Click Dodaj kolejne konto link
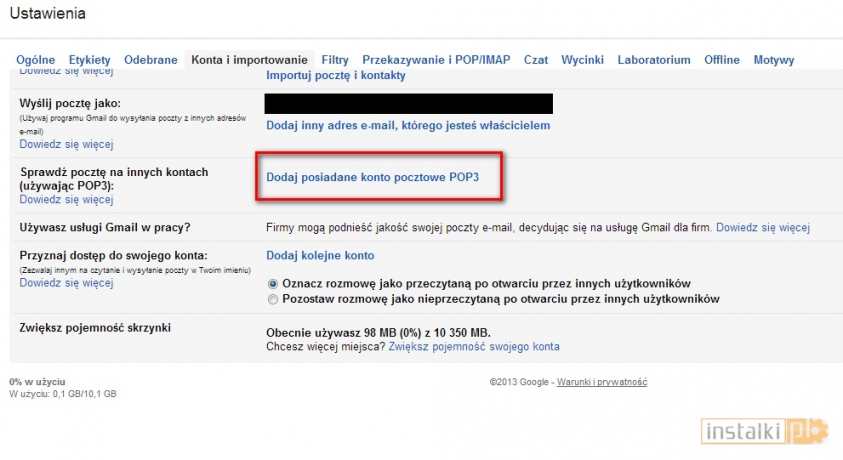 (x=320, y=255)
